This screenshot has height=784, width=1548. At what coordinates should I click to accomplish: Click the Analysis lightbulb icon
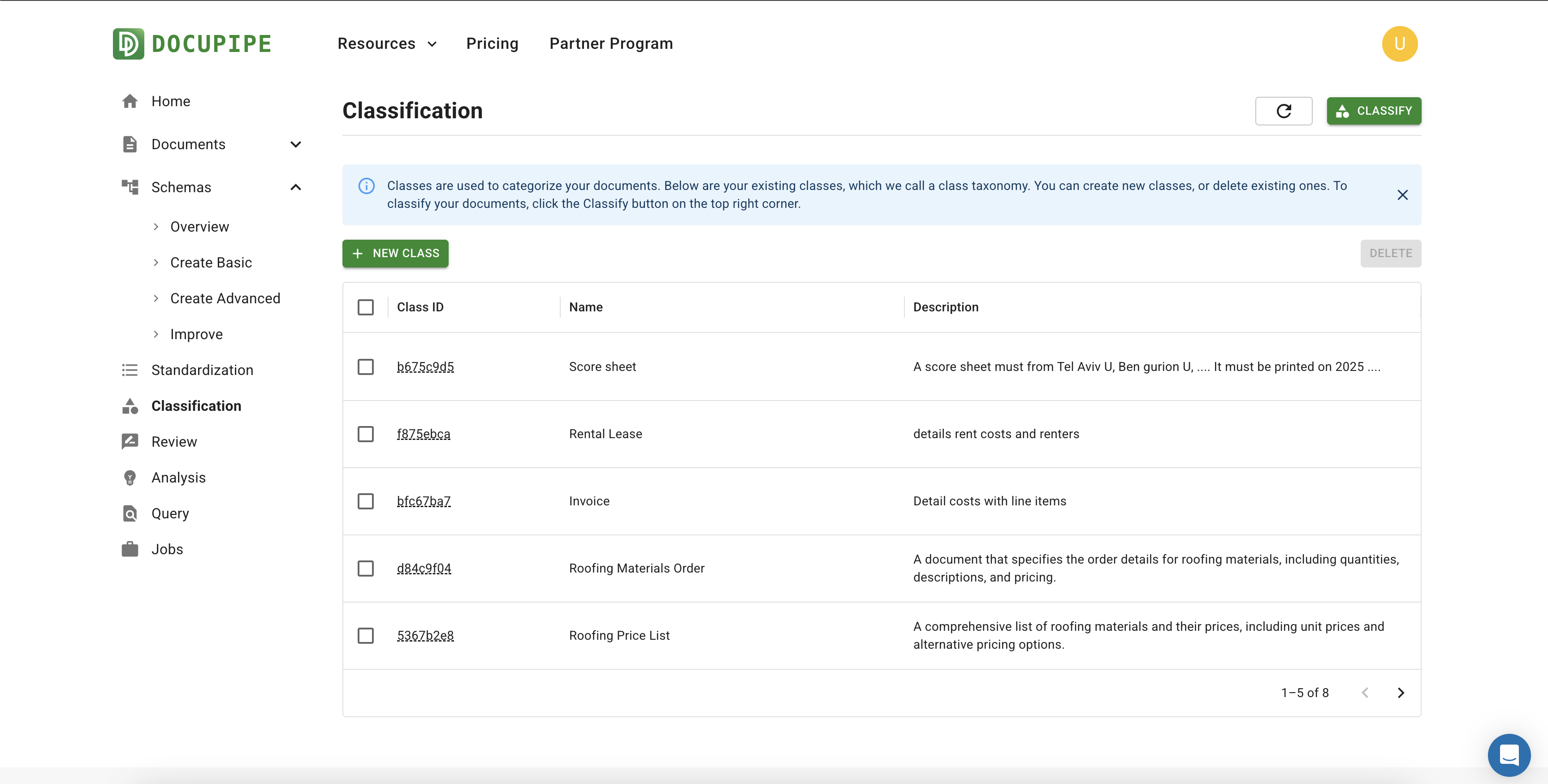130,478
